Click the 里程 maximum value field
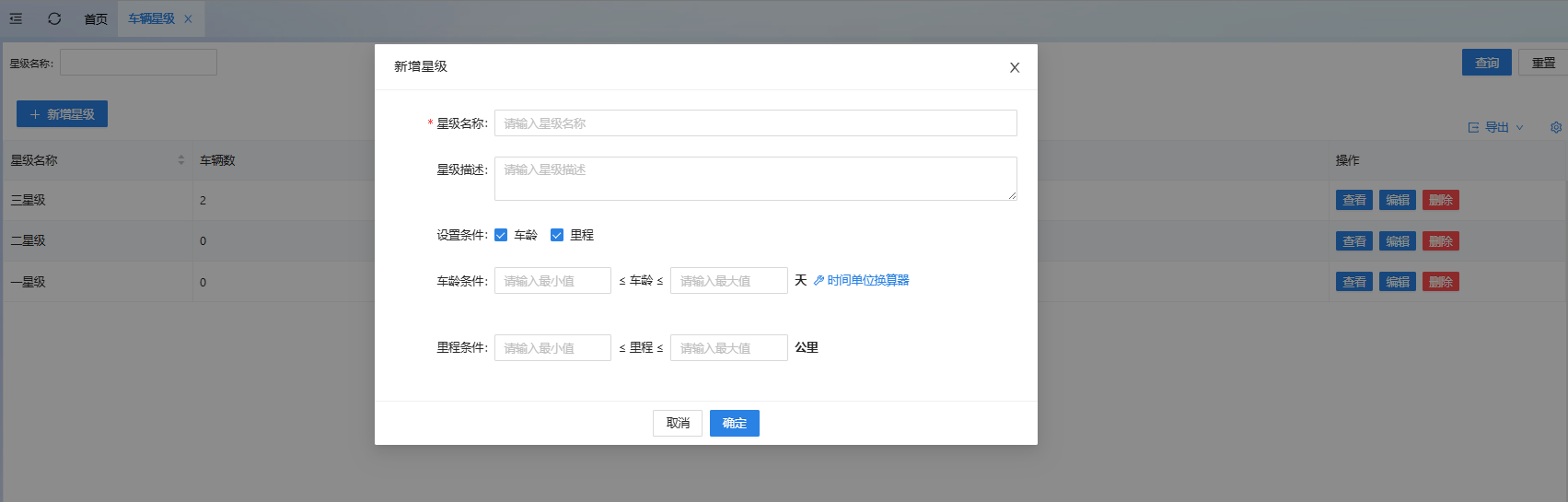Viewport: 1568px width, 502px height. 728,347
